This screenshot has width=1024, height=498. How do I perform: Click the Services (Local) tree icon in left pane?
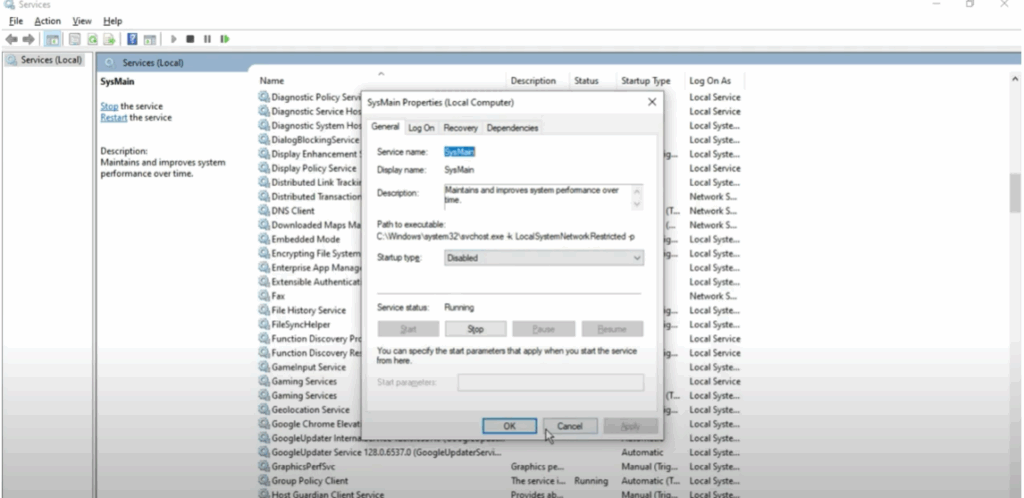(x=12, y=60)
